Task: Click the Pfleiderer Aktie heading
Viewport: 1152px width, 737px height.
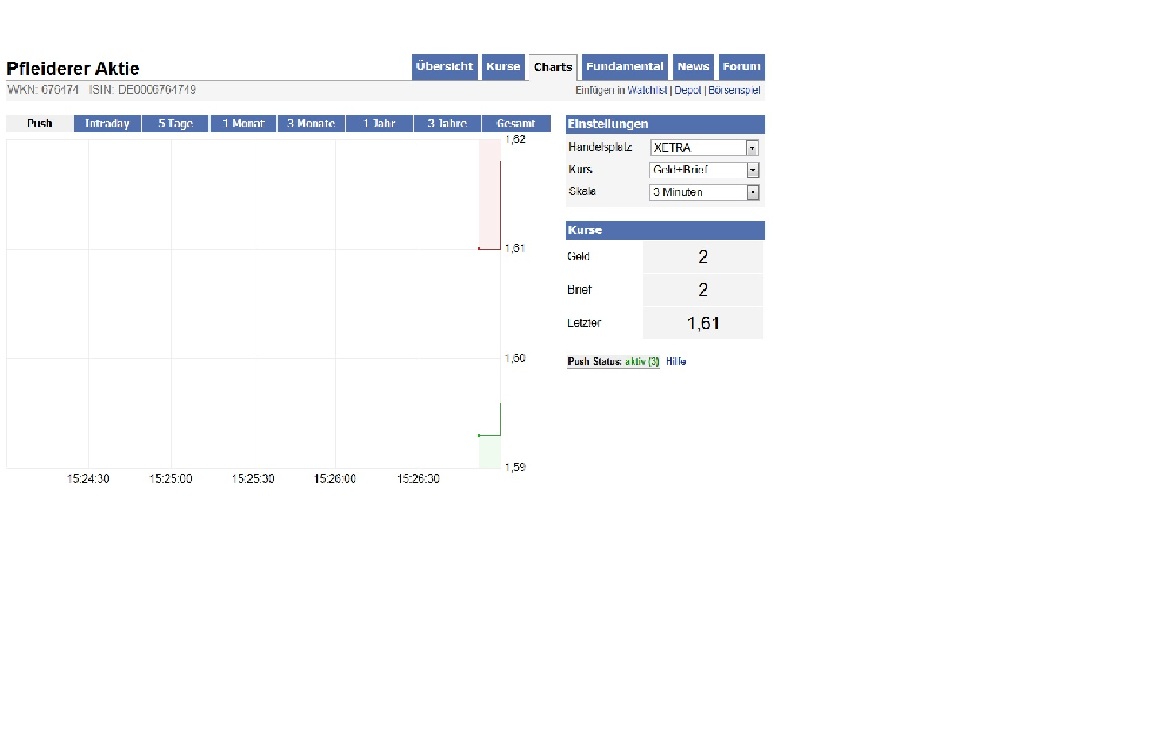Action: (73, 69)
